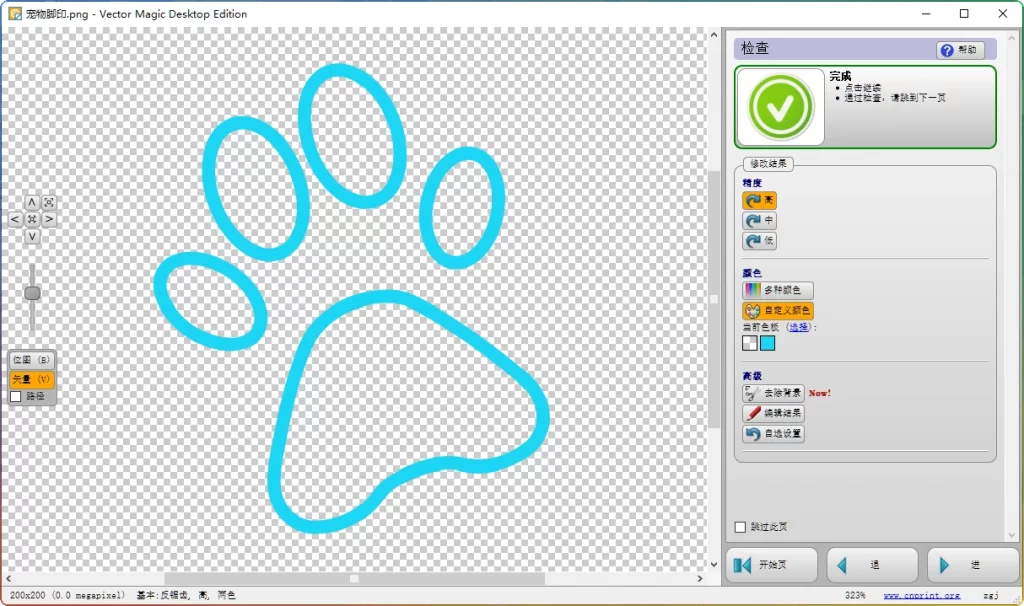Click the cyan color swatch in palette
The image size is (1024, 606).
(x=767, y=343)
